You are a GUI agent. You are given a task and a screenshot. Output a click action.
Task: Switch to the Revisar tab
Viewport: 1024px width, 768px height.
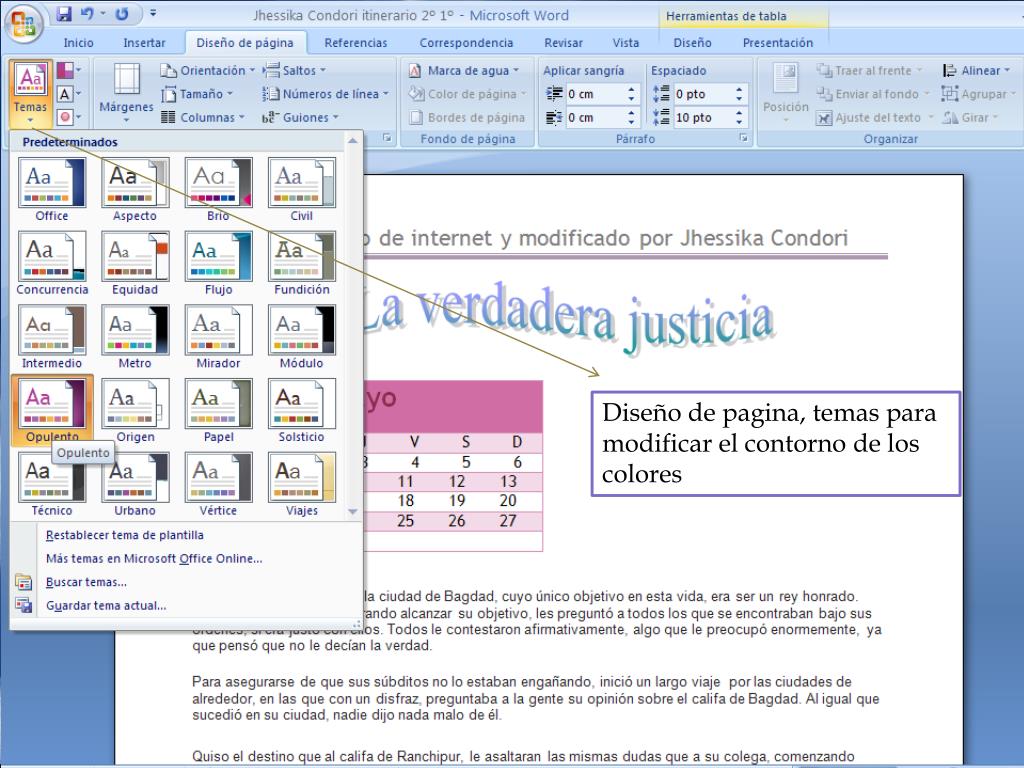pos(564,43)
